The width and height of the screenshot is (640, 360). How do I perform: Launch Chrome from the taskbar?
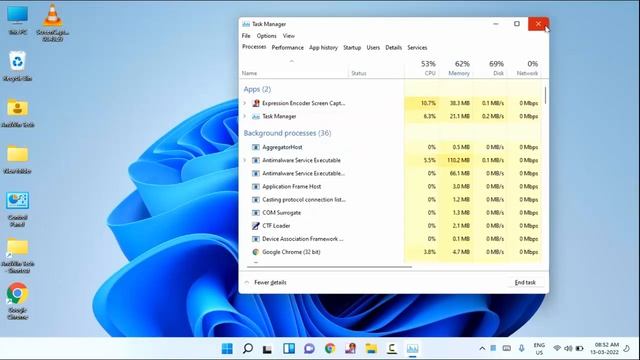point(330,348)
